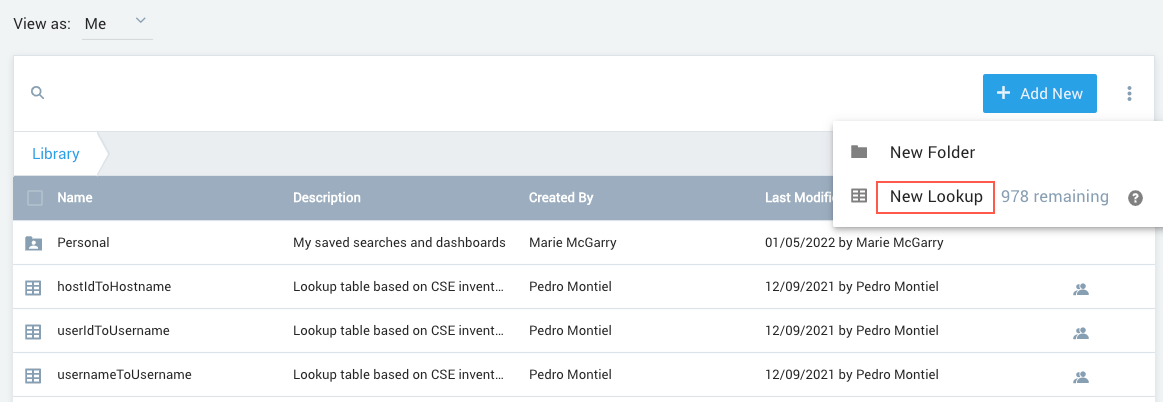Click the usernameToUsername lookup table icon

[33, 376]
